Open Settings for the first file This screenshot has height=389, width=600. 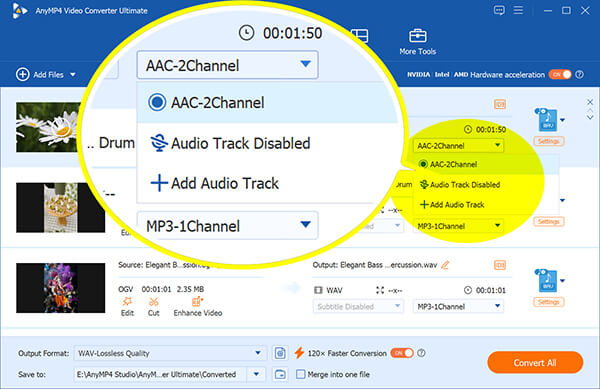[x=548, y=141]
